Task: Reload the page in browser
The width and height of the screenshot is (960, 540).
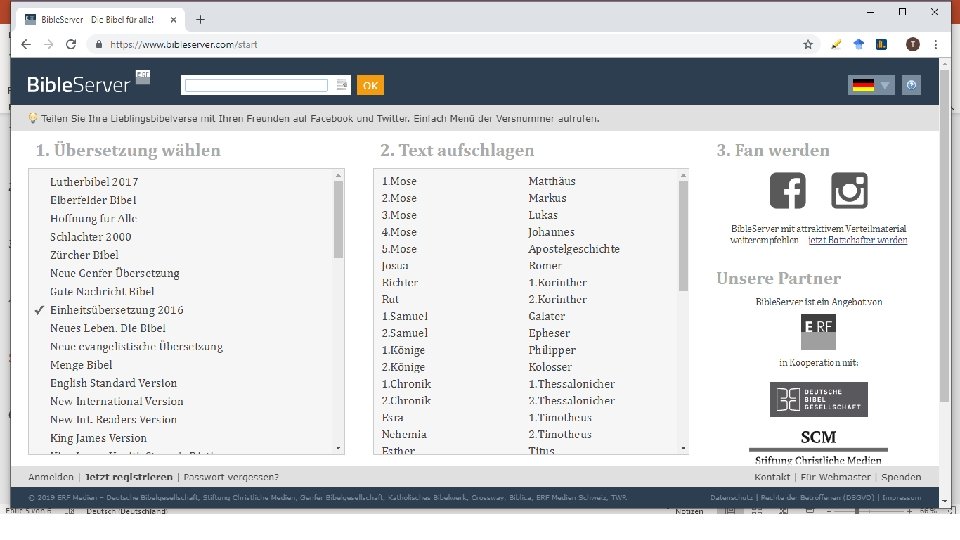Action: coord(71,44)
